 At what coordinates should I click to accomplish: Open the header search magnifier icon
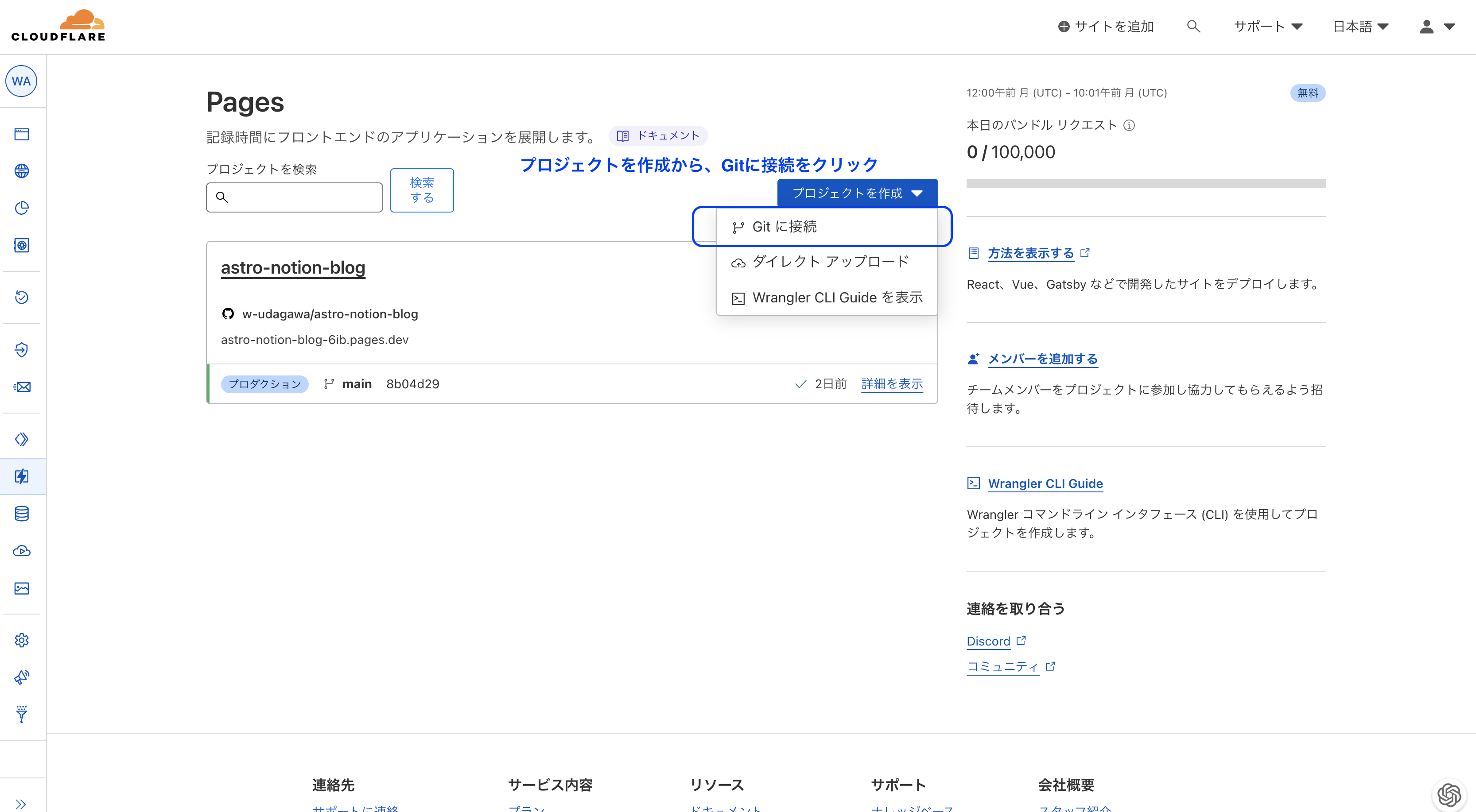tap(1193, 26)
